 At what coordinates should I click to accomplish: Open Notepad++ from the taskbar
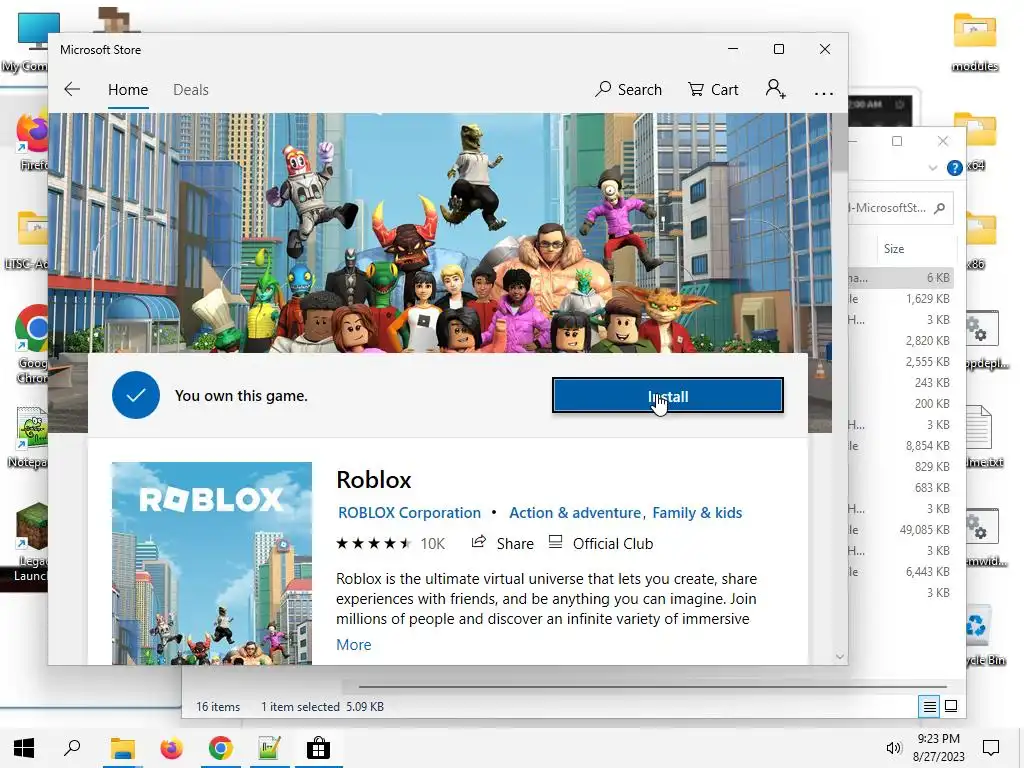[269, 748]
